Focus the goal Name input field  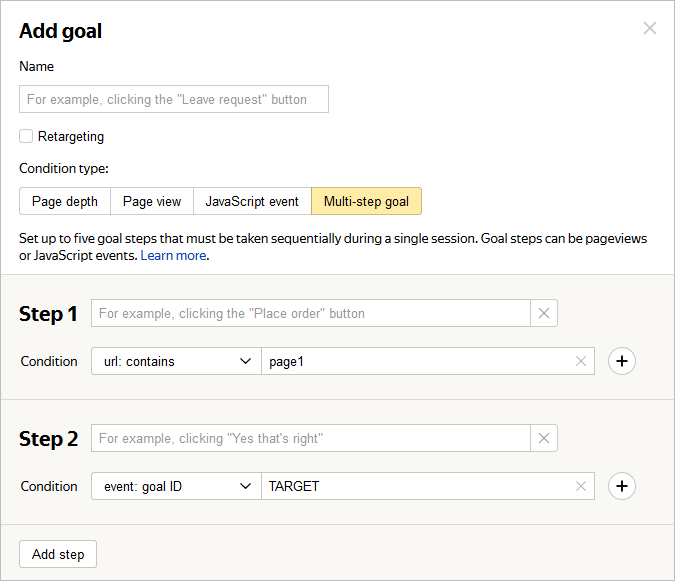173,99
